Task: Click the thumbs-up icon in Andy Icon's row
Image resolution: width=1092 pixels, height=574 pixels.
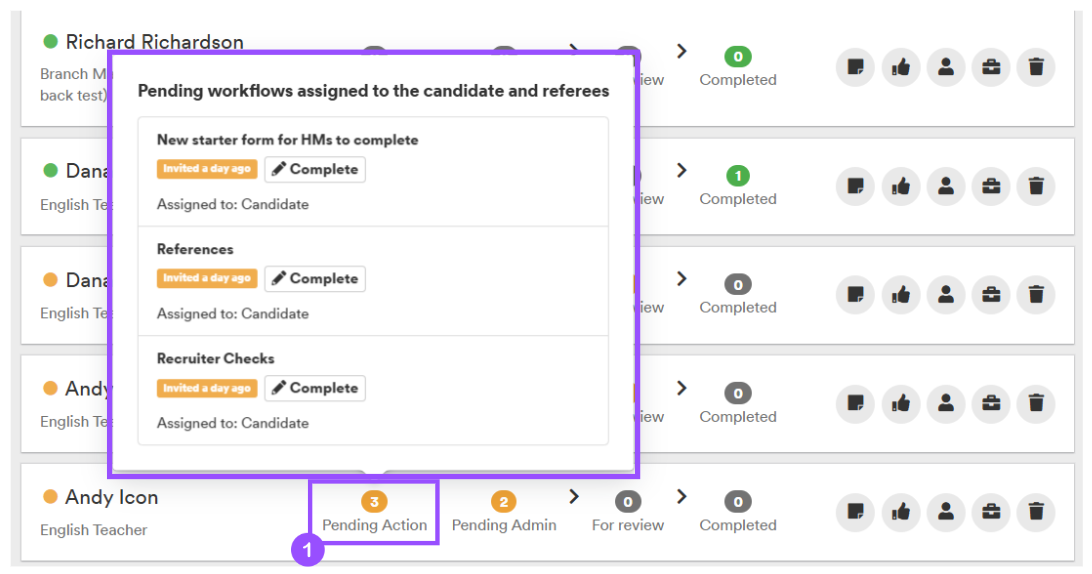Action: [x=900, y=512]
